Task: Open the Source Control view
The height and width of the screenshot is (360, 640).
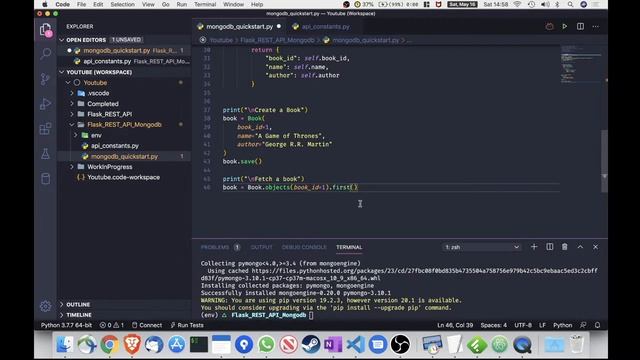Action: (45, 79)
